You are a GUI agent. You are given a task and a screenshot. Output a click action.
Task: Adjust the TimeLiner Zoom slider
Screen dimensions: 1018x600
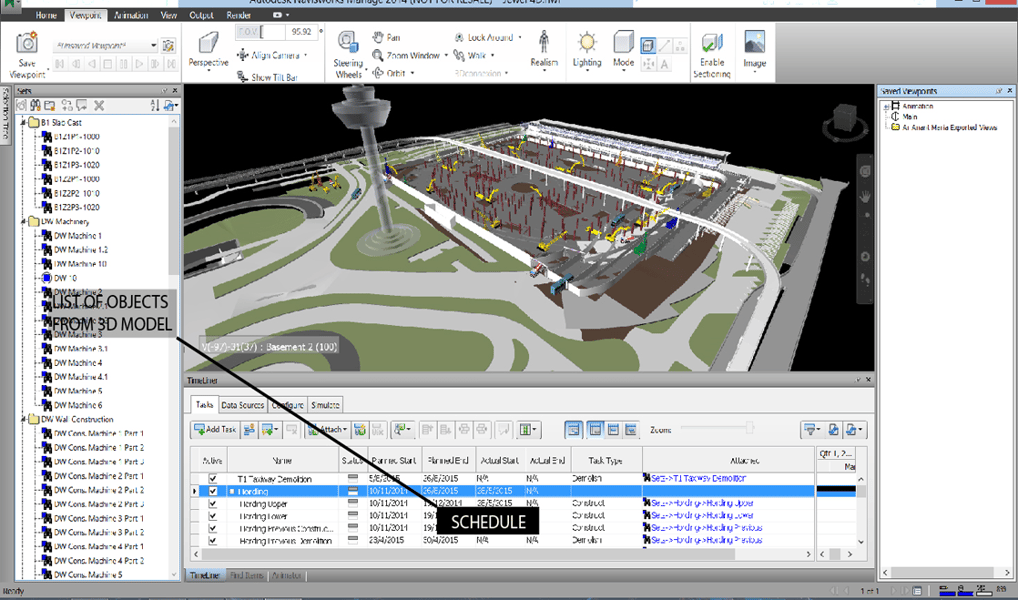[749, 428]
